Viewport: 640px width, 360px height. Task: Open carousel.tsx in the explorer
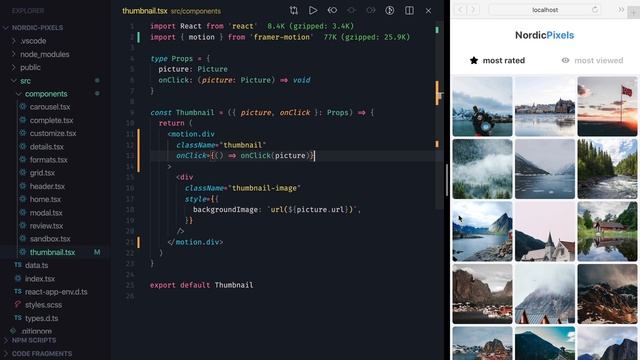coord(50,107)
